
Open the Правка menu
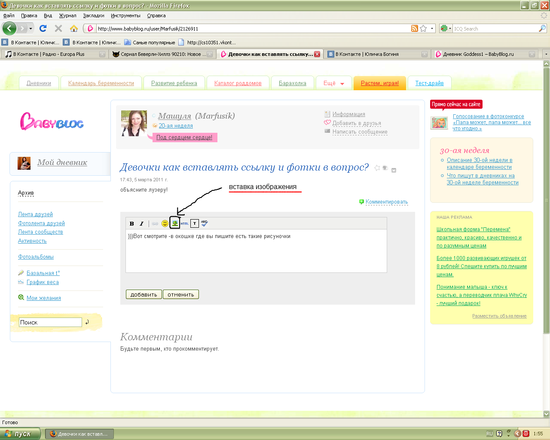tap(29, 15)
